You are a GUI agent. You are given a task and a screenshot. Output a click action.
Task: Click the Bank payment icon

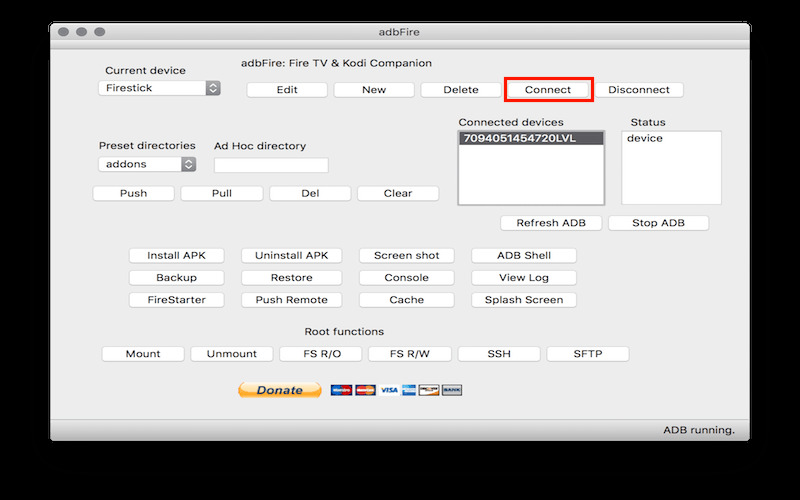(452, 390)
